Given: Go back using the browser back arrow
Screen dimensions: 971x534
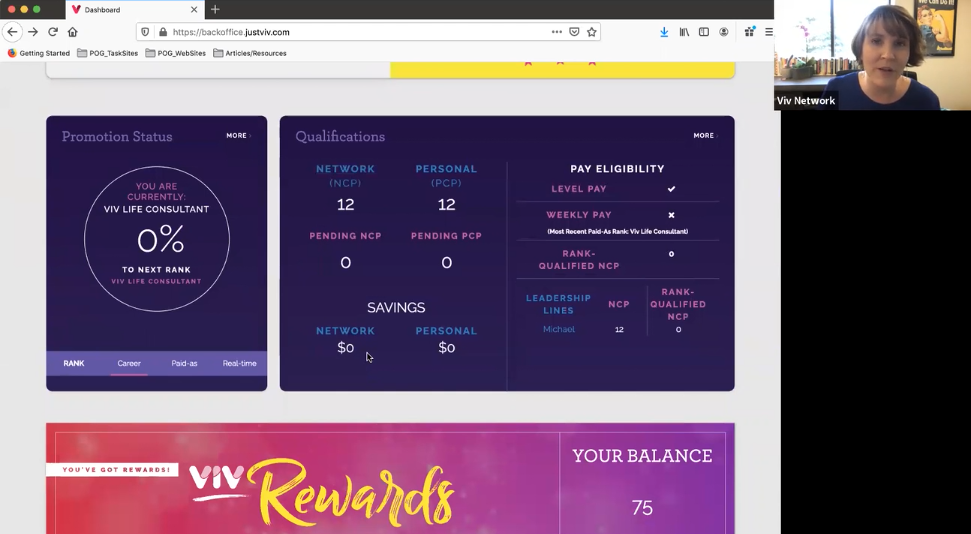Looking at the screenshot, I should pyautogui.click(x=12, y=32).
